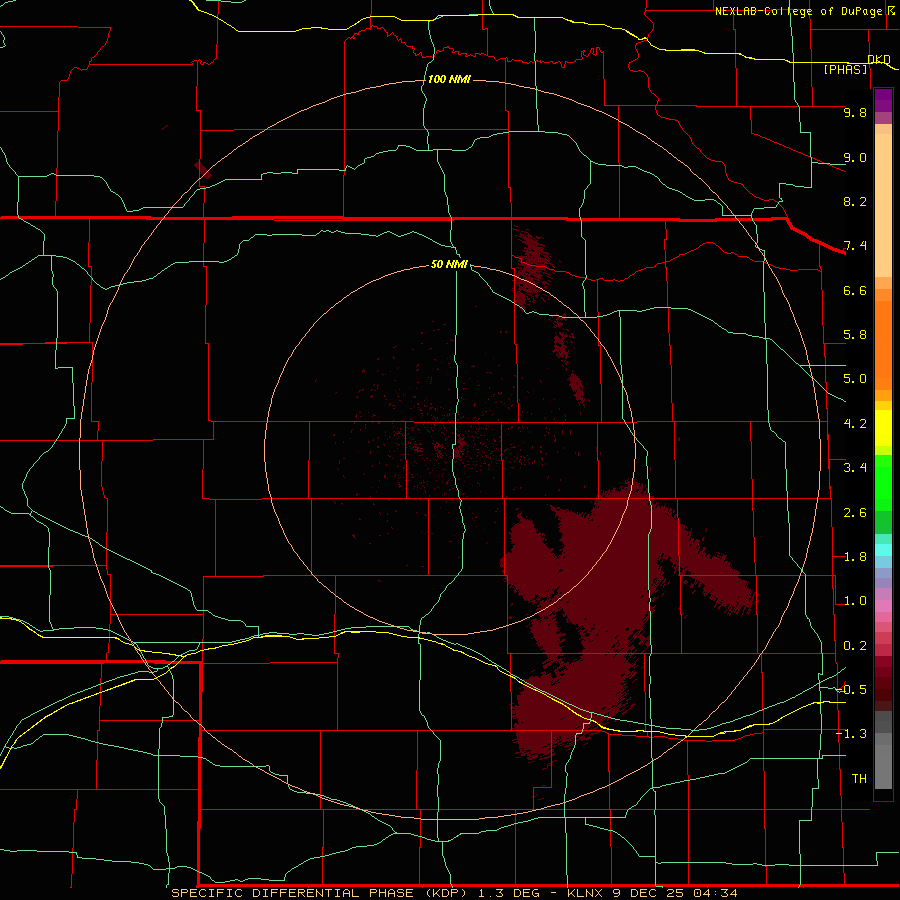Click the 50 NMI range ring label
This screenshot has width=900, height=900.
click(449, 264)
